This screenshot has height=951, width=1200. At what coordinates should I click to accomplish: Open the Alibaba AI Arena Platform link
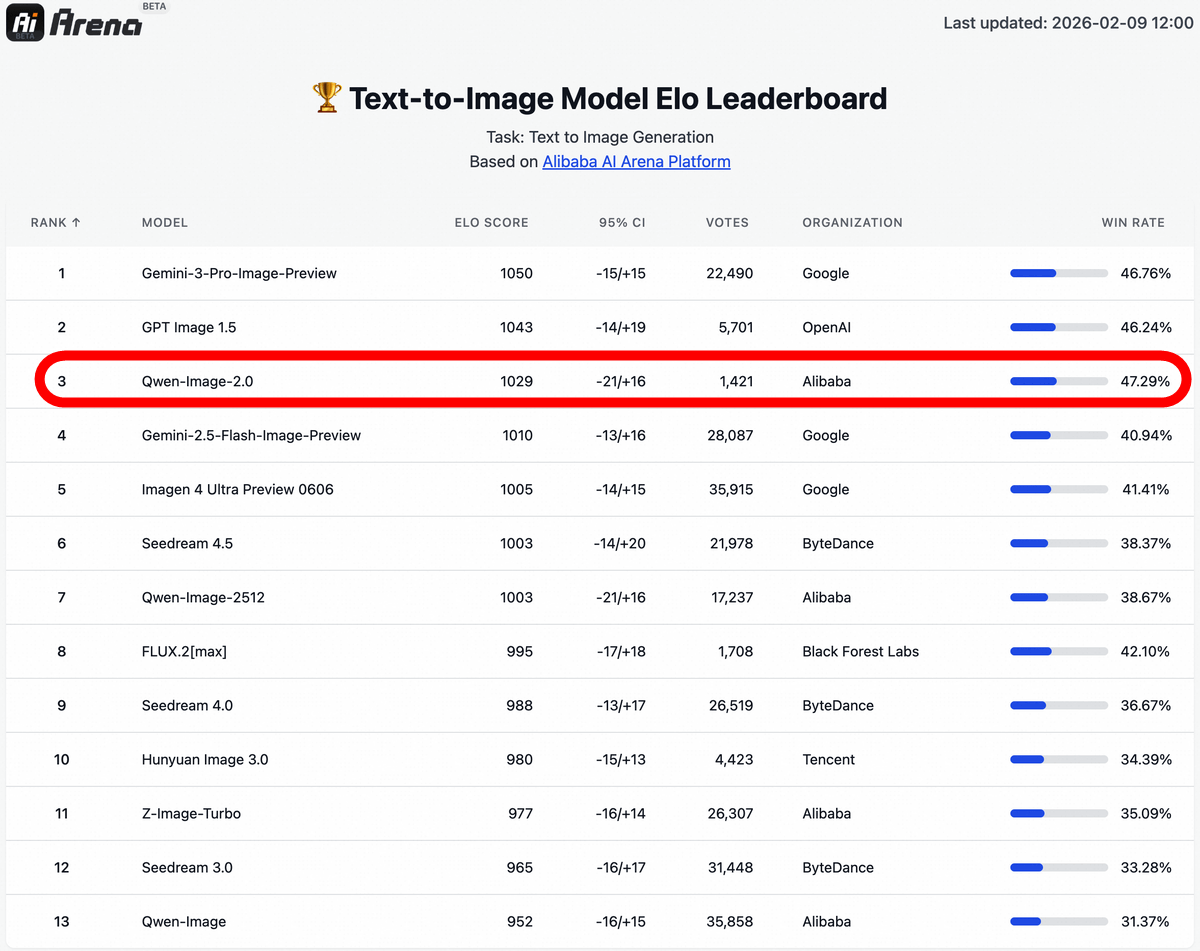coord(636,161)
